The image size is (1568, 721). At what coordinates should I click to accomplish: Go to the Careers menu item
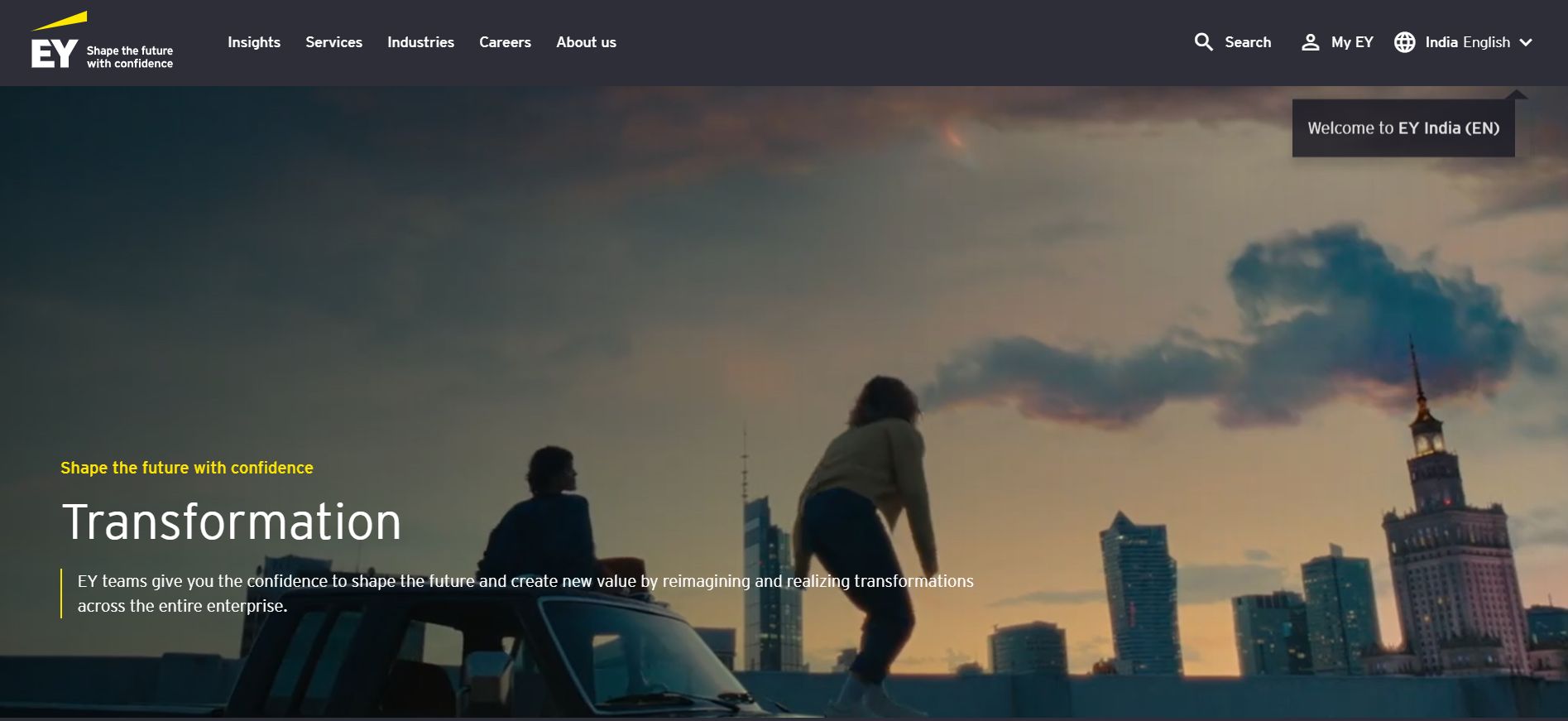click(x=505, y=42)
